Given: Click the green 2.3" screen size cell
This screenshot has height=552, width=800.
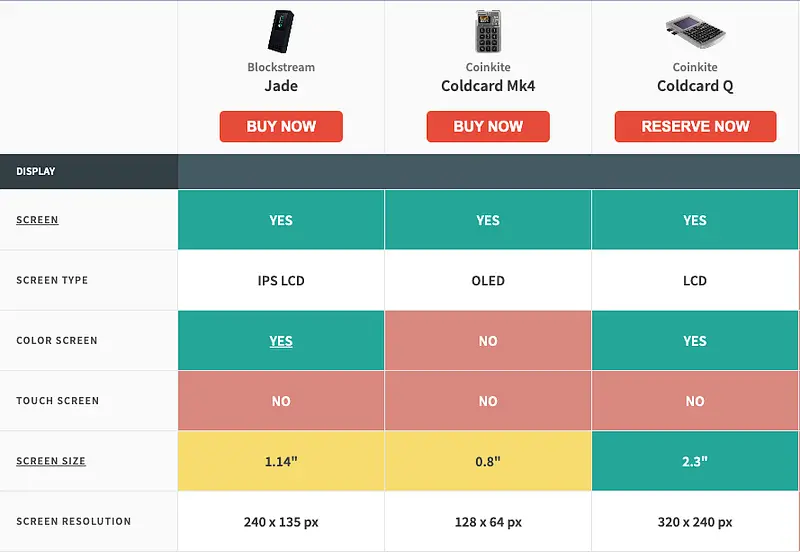Looking at the screenshot, I should [695, 461].
